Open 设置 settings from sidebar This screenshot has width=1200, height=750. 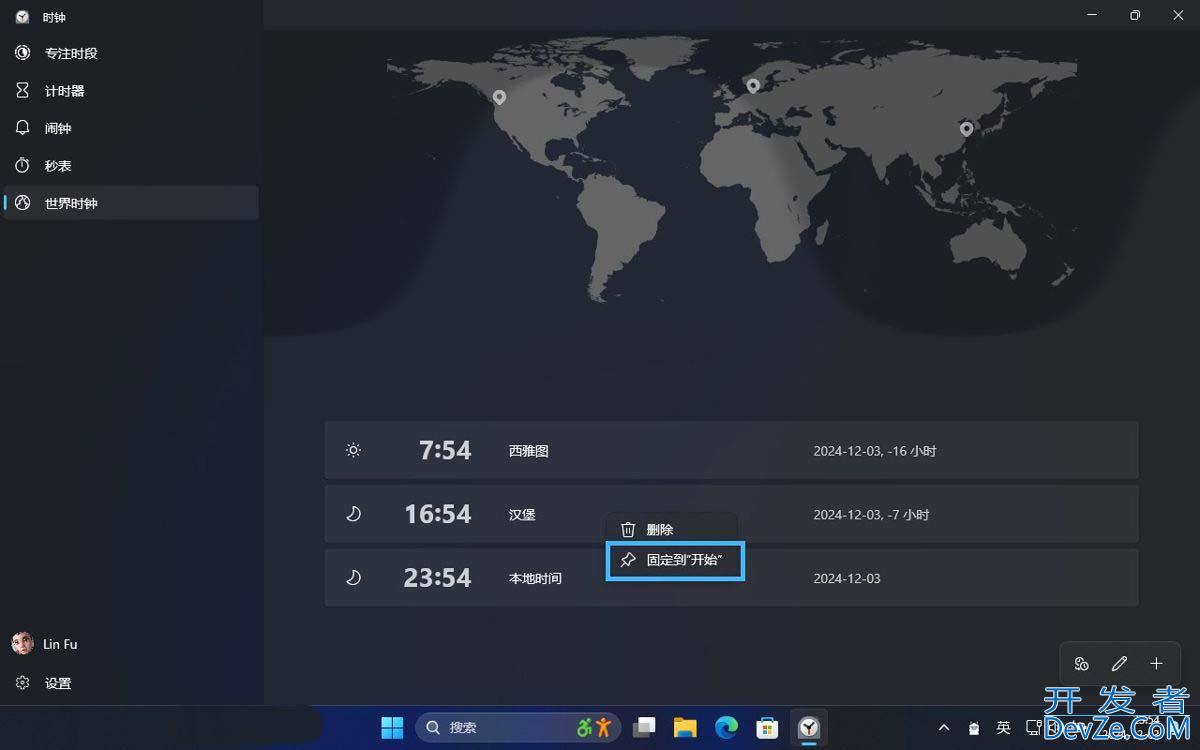tap(130, 683)
